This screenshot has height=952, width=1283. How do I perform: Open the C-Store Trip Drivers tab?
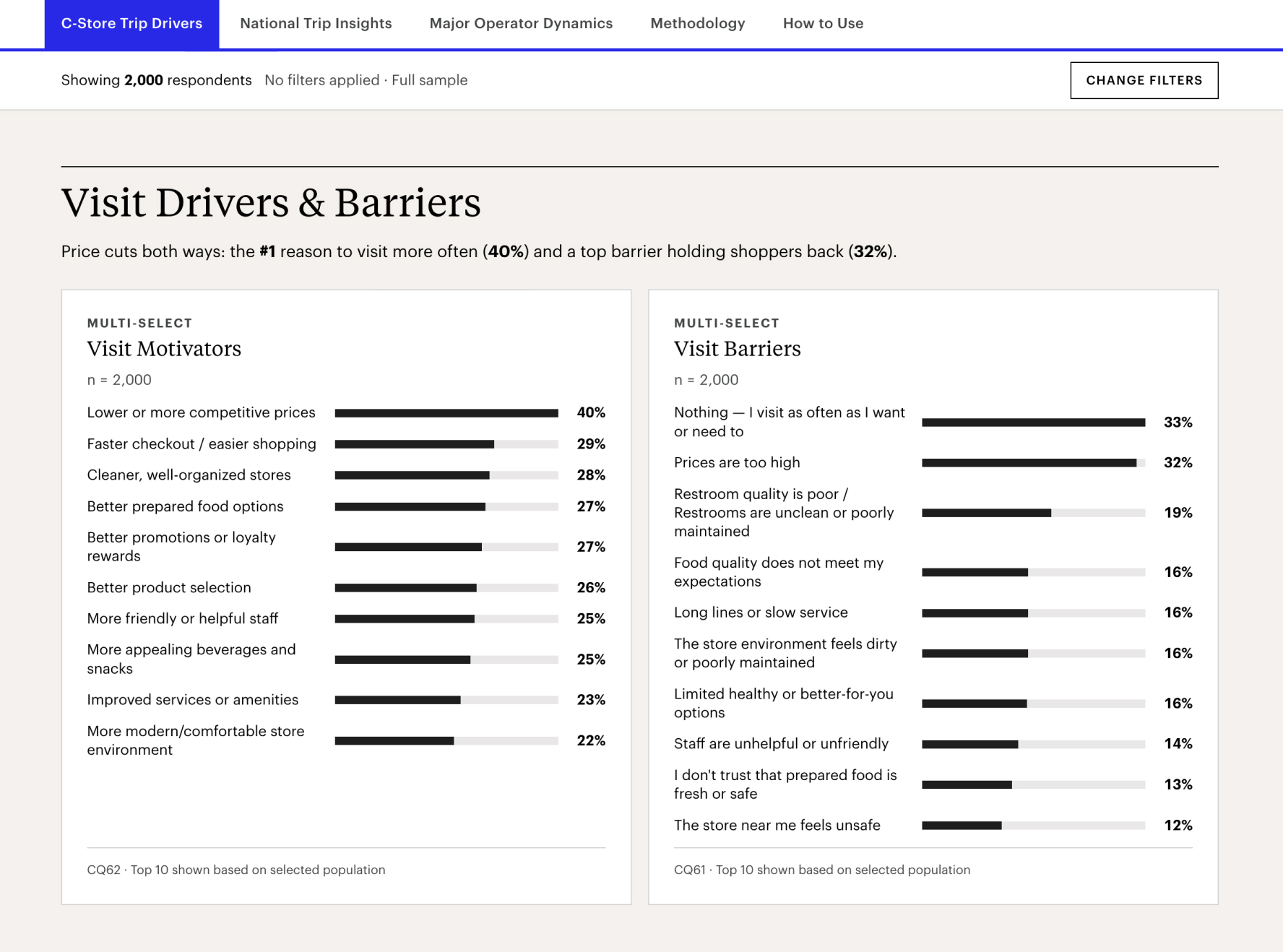pyautogui.click(x=131, y=24)
